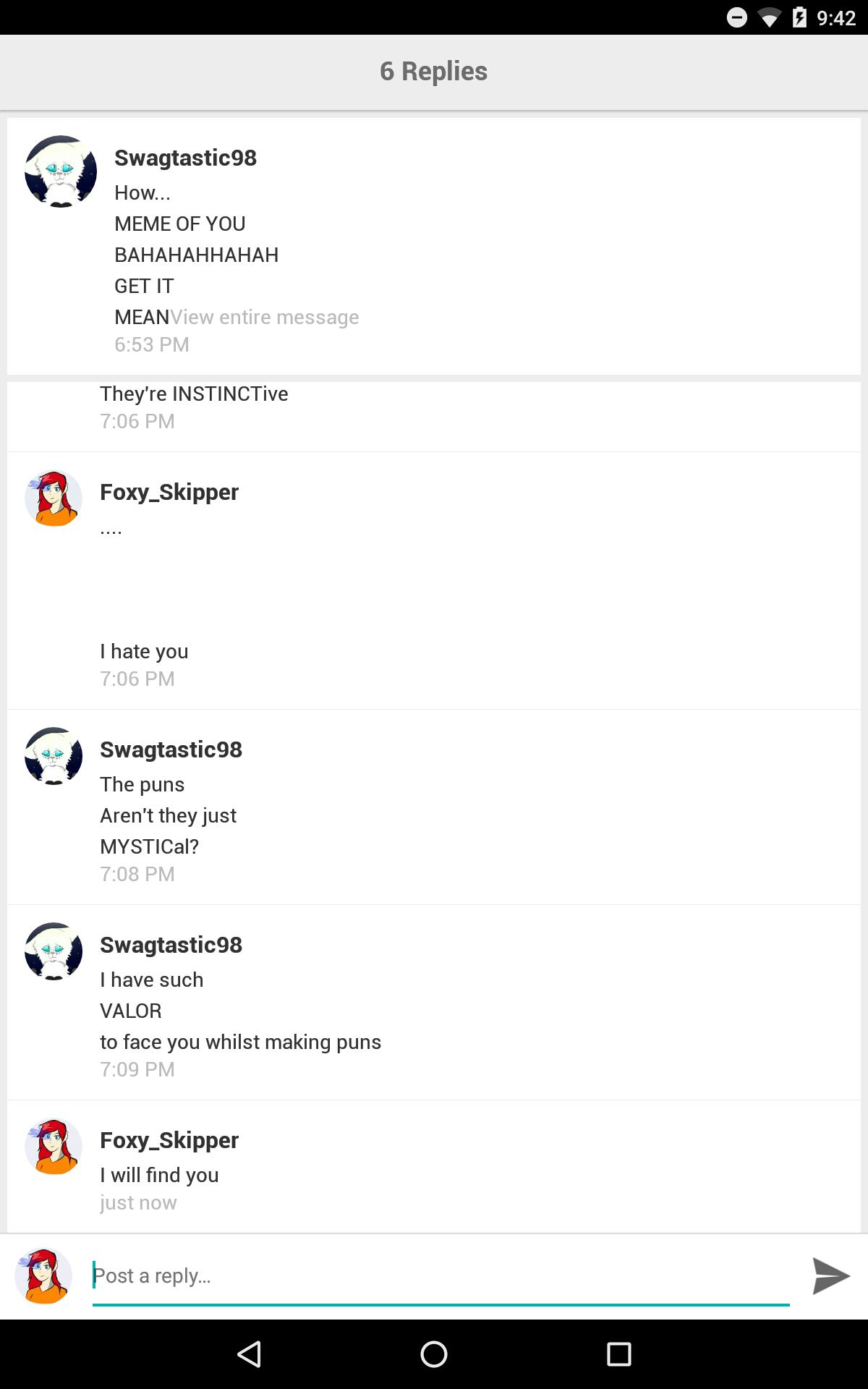Expand message via 'View entire message'
Viewport: 868px width, 1389px height.
265,317
